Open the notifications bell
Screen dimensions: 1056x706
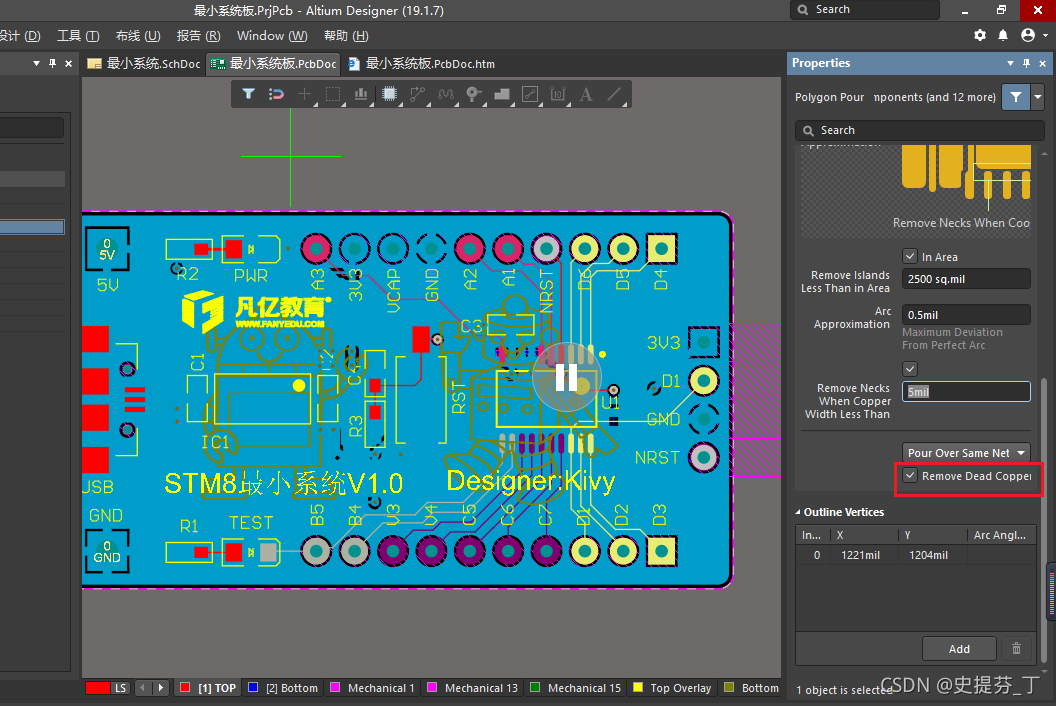(x=1003, y=35)
